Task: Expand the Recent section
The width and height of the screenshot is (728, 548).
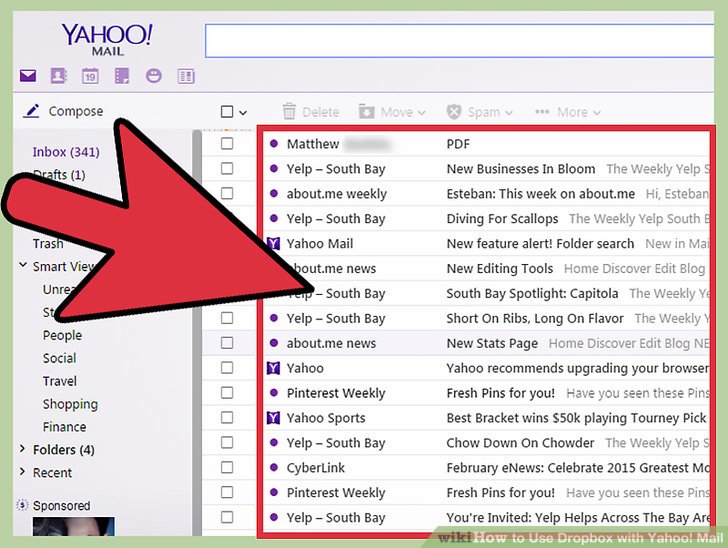Action: tap(22, 472)
